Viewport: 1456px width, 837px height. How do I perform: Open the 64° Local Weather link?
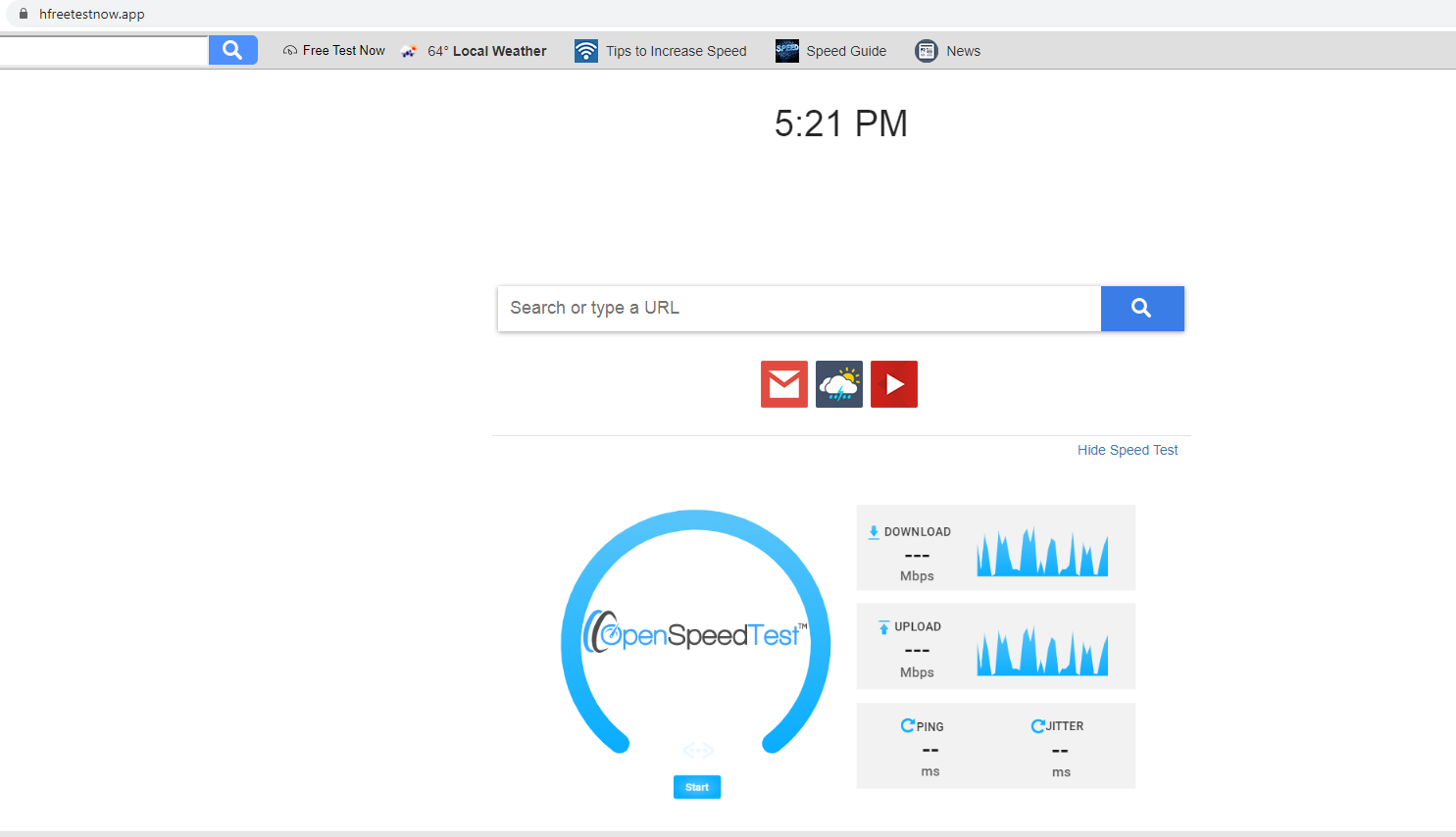(487, 51)
